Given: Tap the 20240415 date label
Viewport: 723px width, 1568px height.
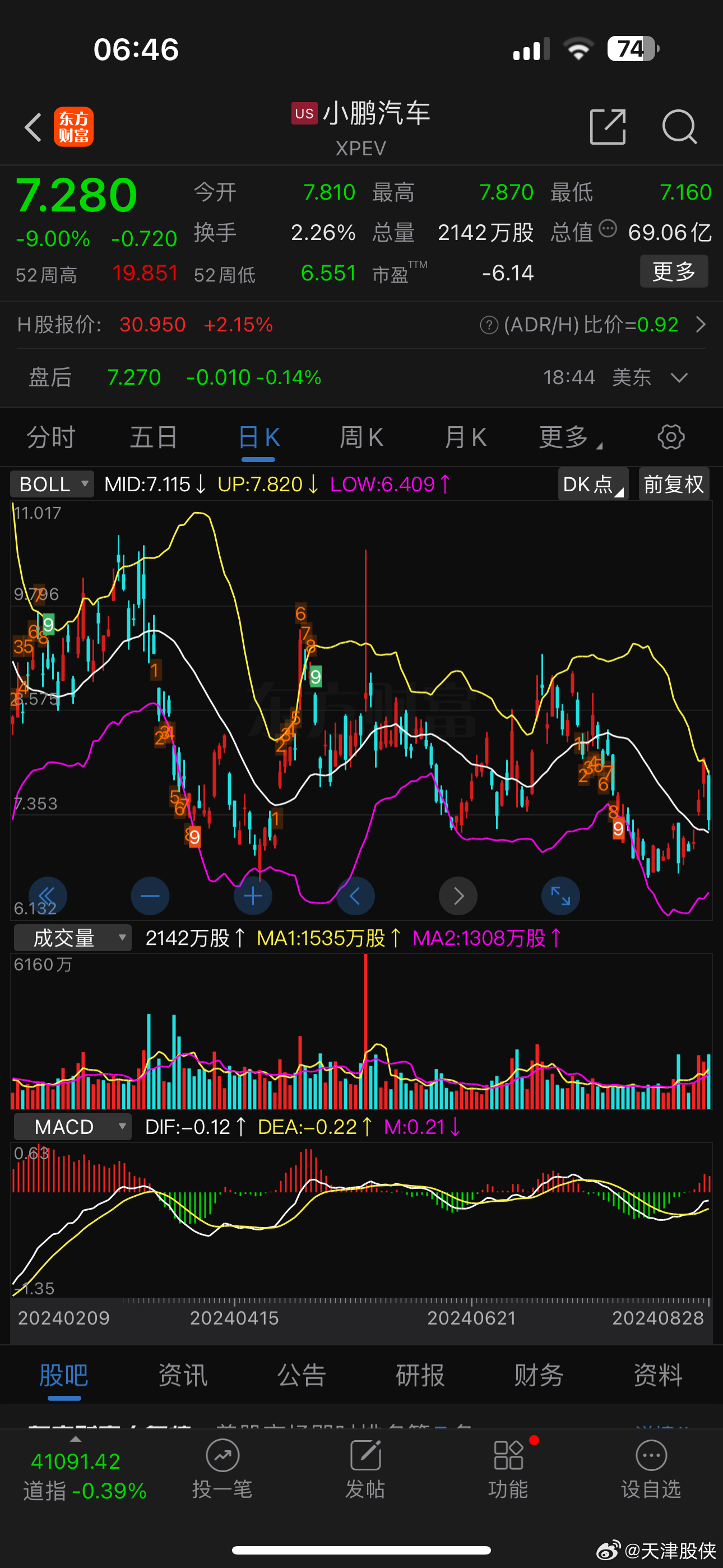Looking at the screenshot, I should pyautogui.click(x=234, y=1318).
